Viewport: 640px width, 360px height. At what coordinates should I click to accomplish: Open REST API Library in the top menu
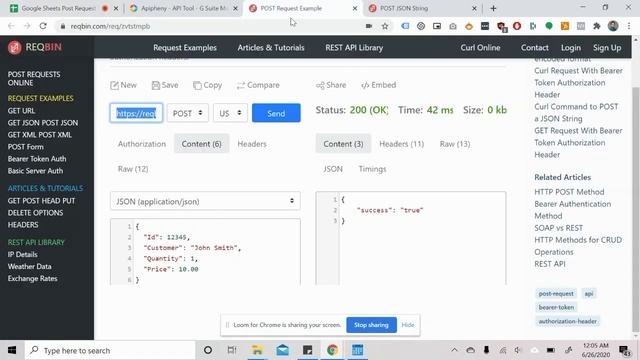(x=354, y=48)
